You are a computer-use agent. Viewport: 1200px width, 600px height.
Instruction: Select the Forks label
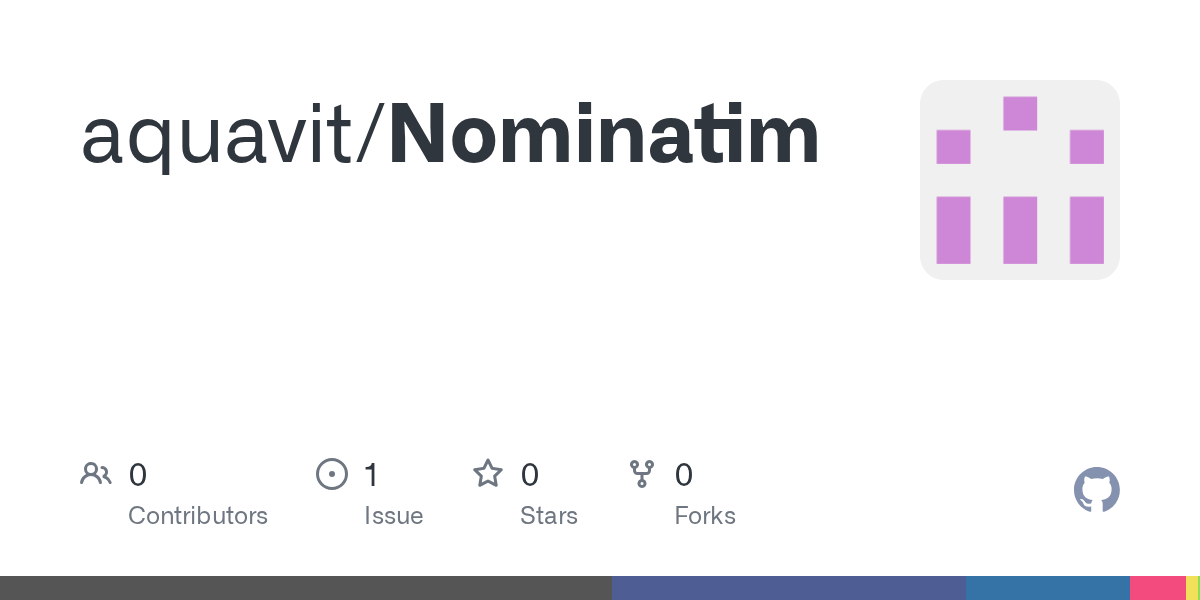(x=705, y=516)
